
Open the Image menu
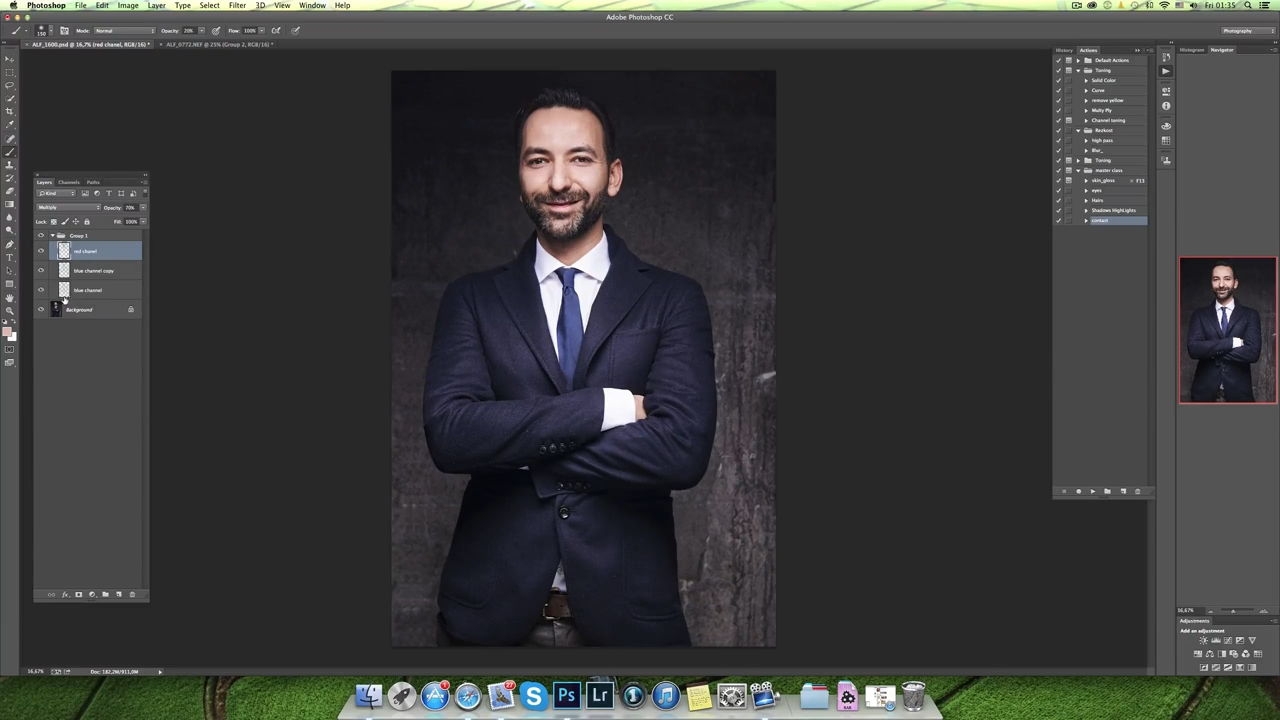[x=128, y=6]
